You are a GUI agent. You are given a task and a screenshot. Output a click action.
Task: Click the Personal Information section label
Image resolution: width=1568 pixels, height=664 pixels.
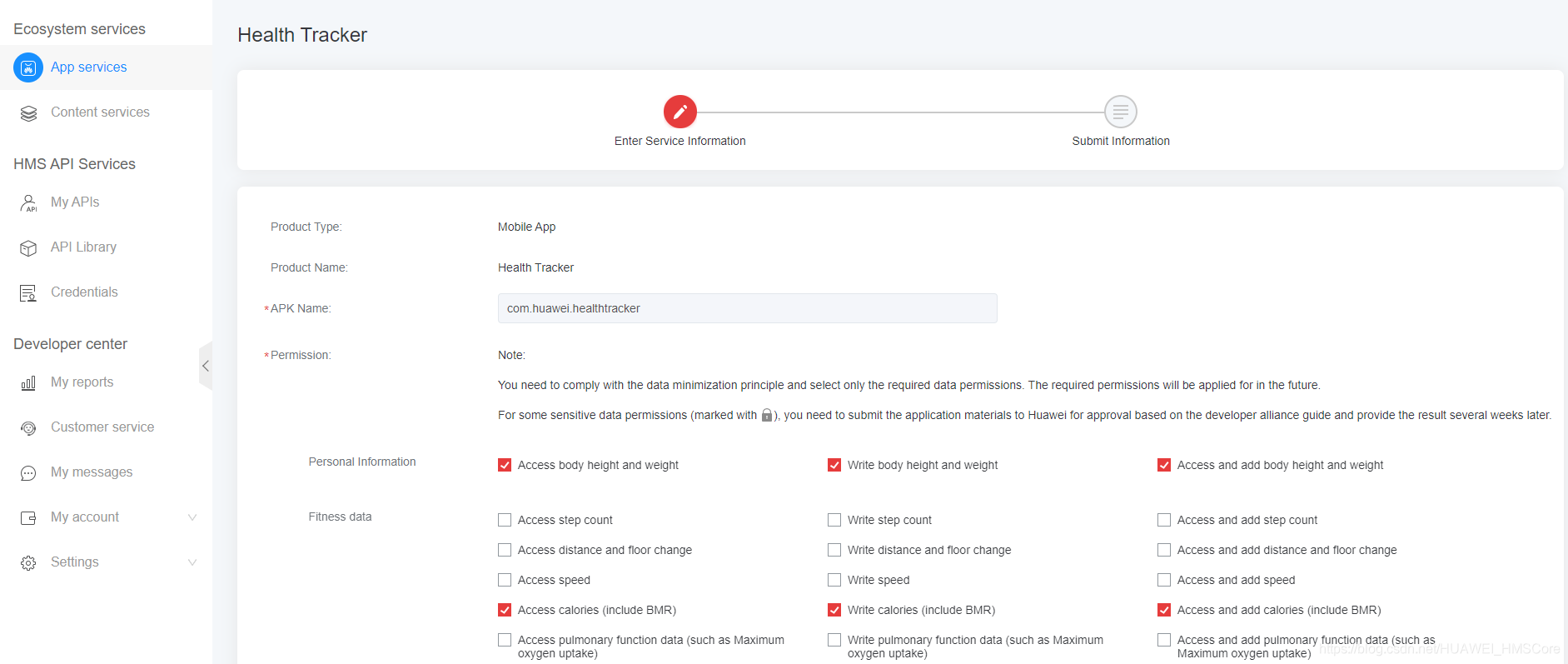coord(362,462)
